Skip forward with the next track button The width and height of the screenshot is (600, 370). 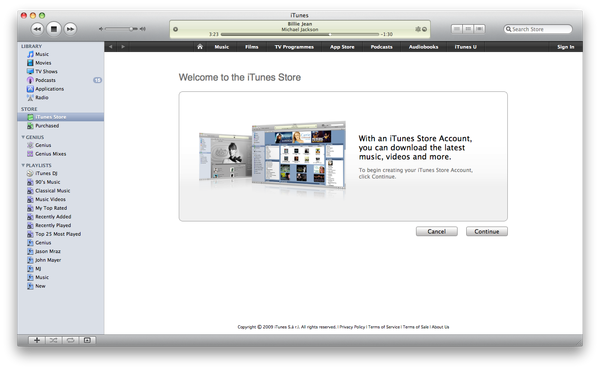coord(70,29)
